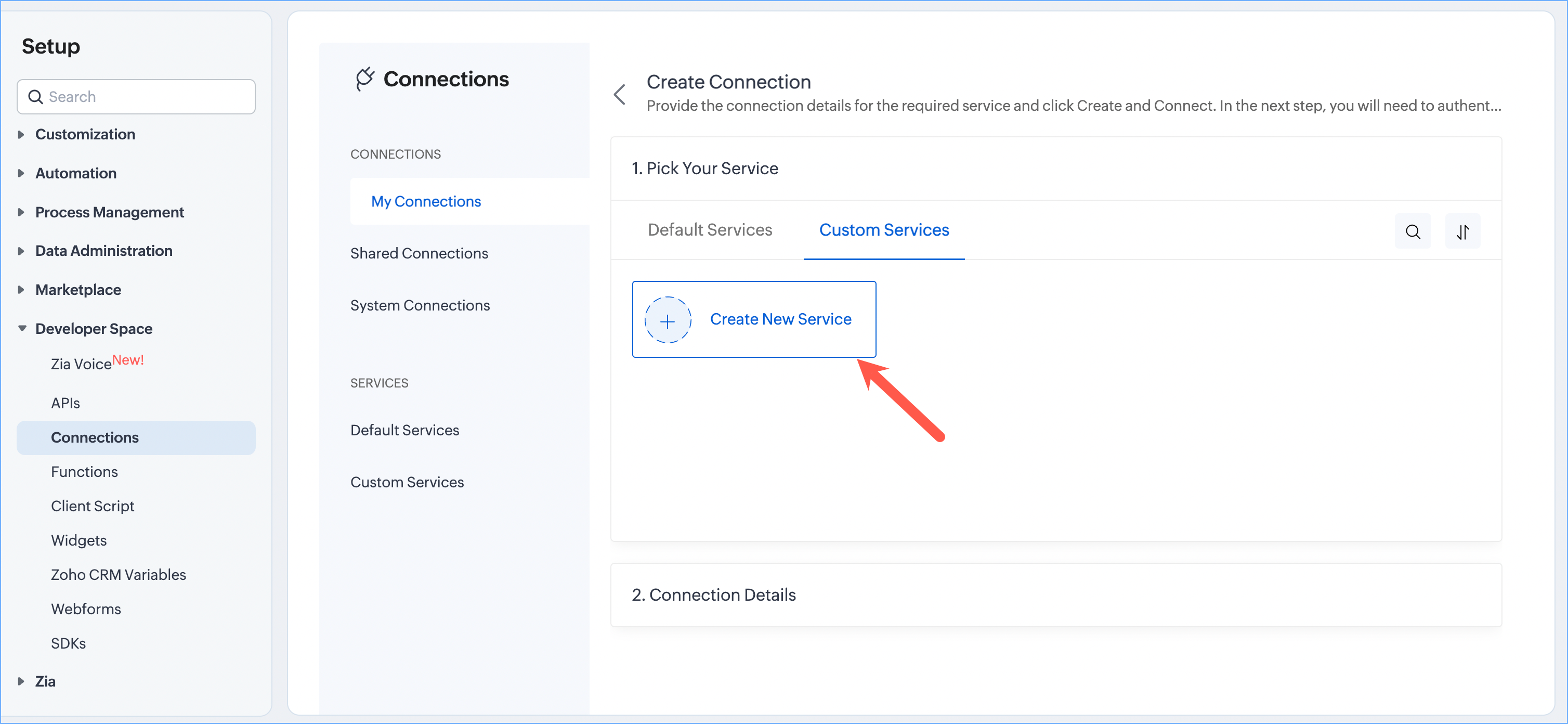Click the sort icon beside service search
Image resolution: width=1568 pixels, height=724 pixels.
[1462, 231]
